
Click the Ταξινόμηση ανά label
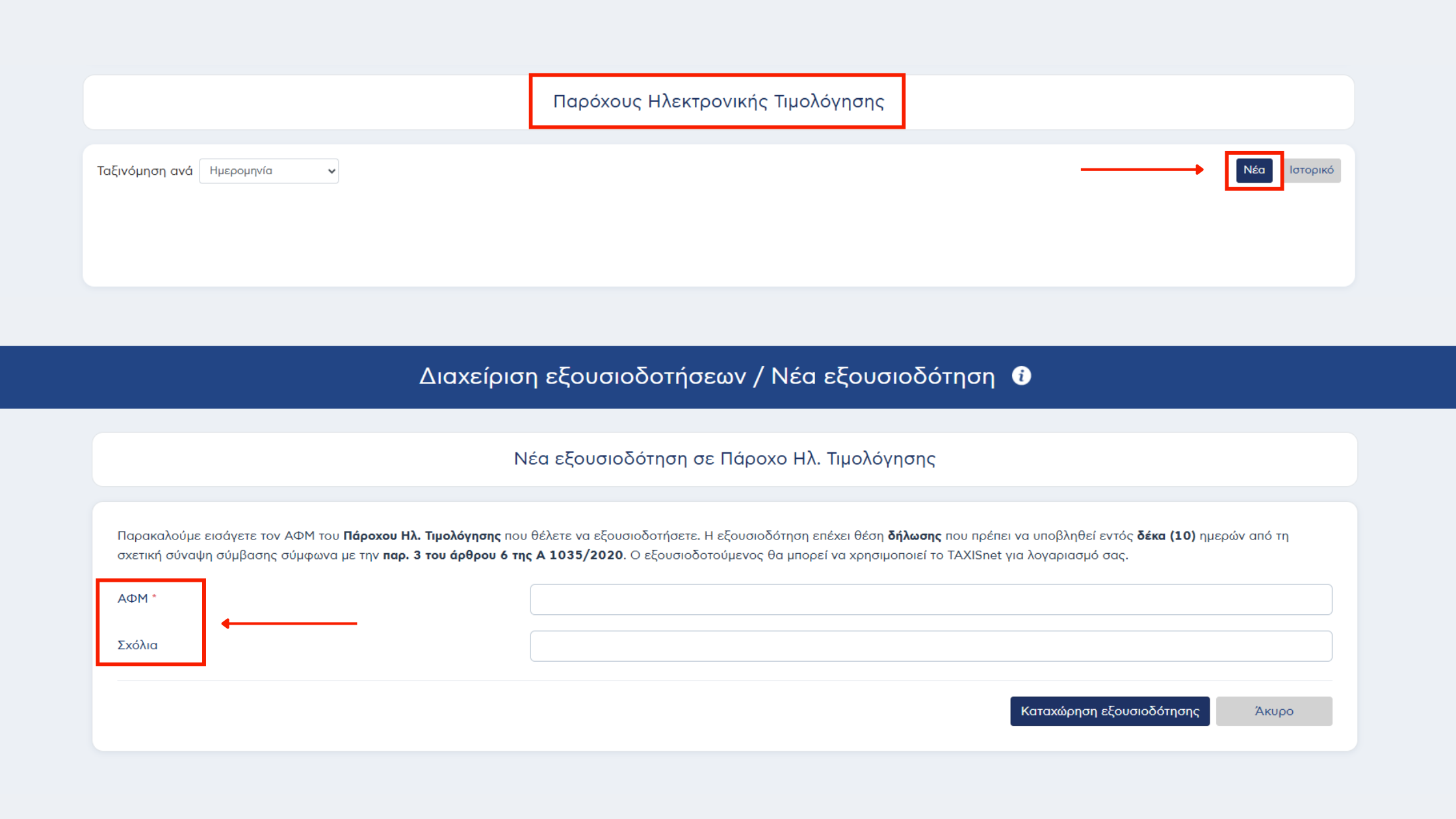[145, 171]
